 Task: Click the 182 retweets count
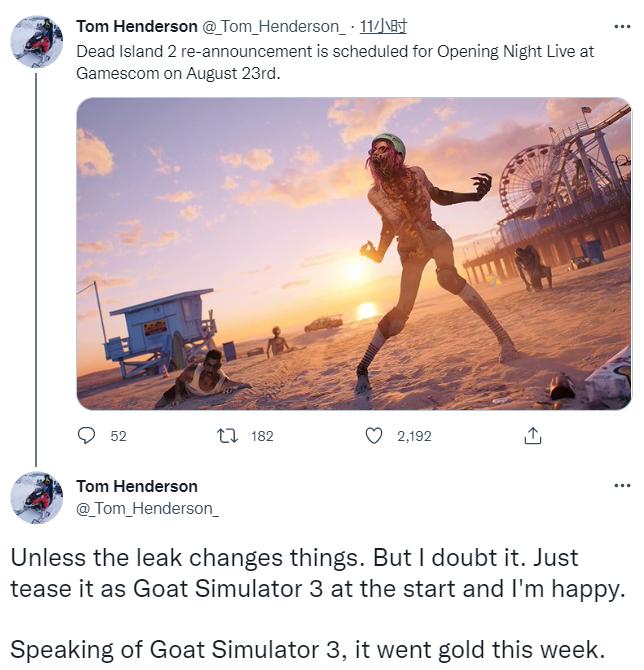261,435
